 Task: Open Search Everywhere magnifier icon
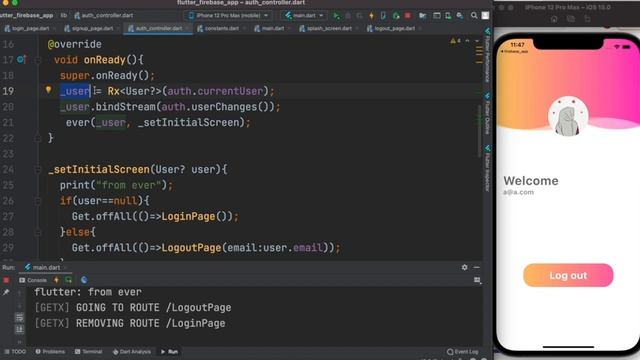click(x=474, y=16)
